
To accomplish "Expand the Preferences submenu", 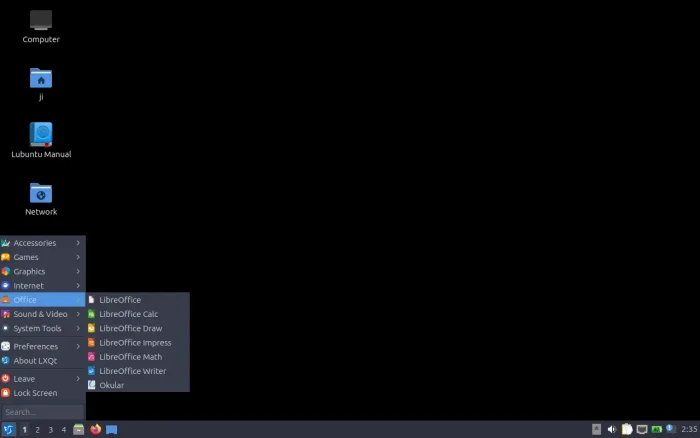I will 42,346.
